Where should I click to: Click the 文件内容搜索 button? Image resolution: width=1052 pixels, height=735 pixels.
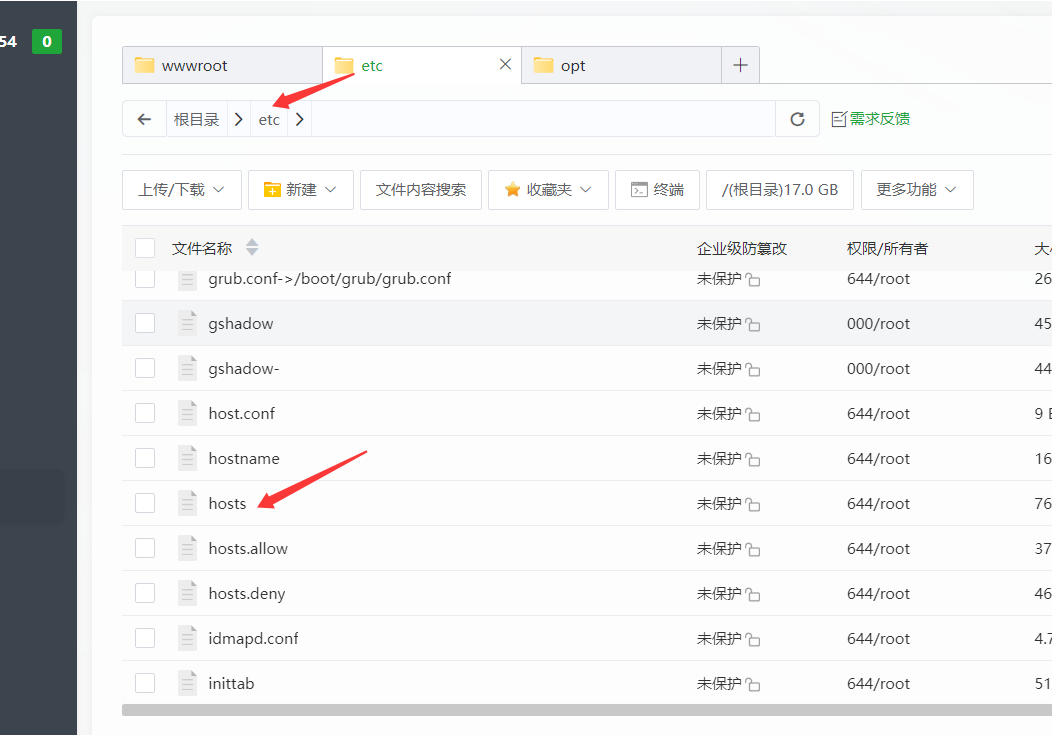(x=421, y=190)
